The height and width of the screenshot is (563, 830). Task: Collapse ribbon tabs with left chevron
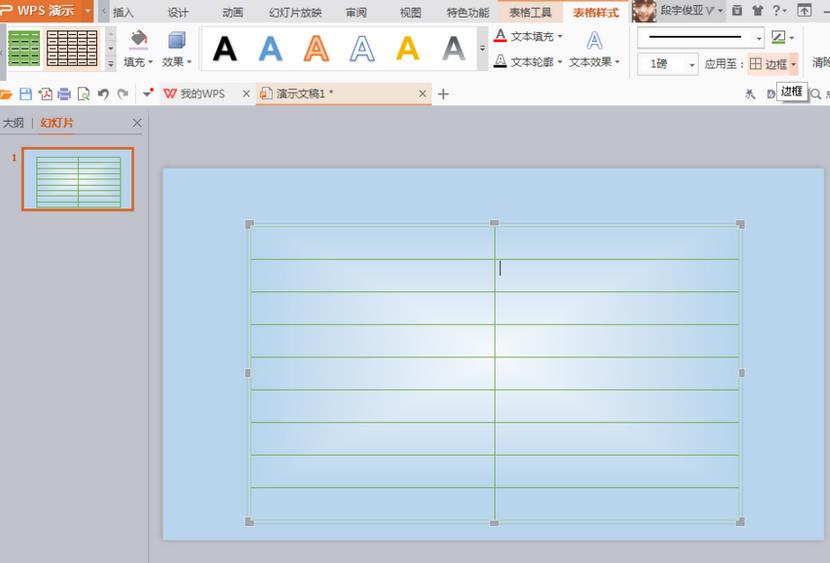point(104,11)
